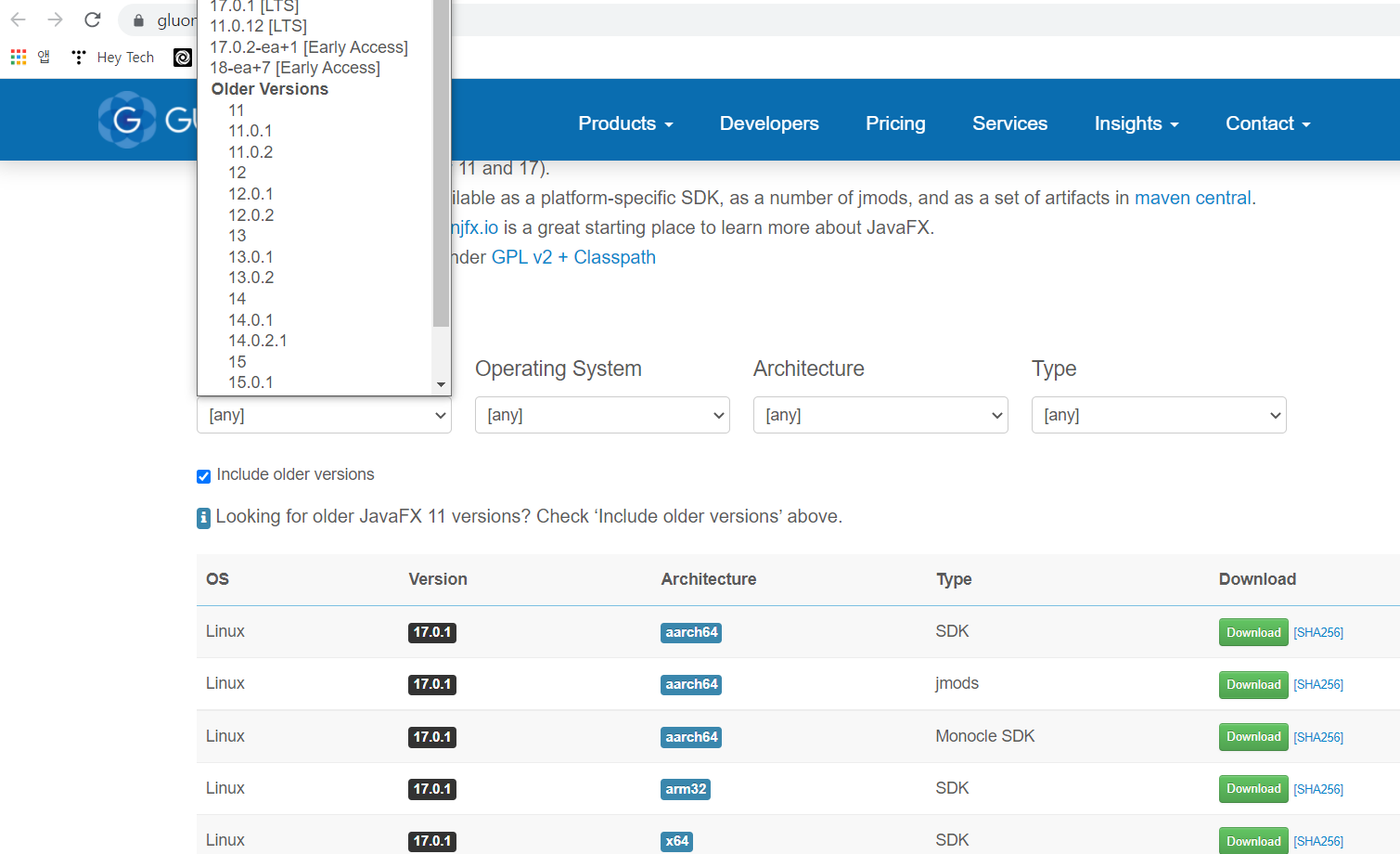Select version 12.0.2 in list
This screenshot has width=1400, height=854.
[315, 215]
